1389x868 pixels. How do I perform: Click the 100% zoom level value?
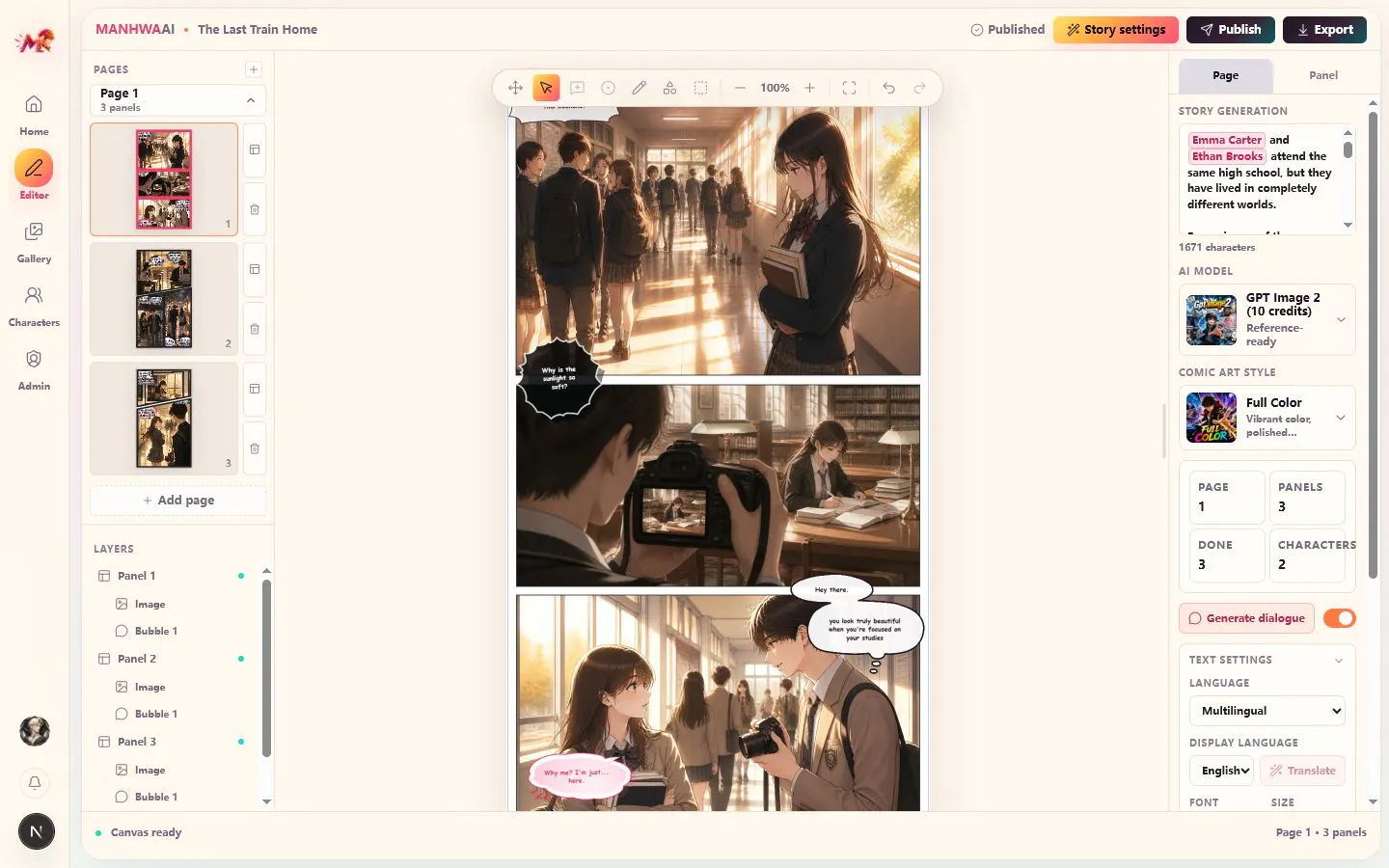[775, 88]
